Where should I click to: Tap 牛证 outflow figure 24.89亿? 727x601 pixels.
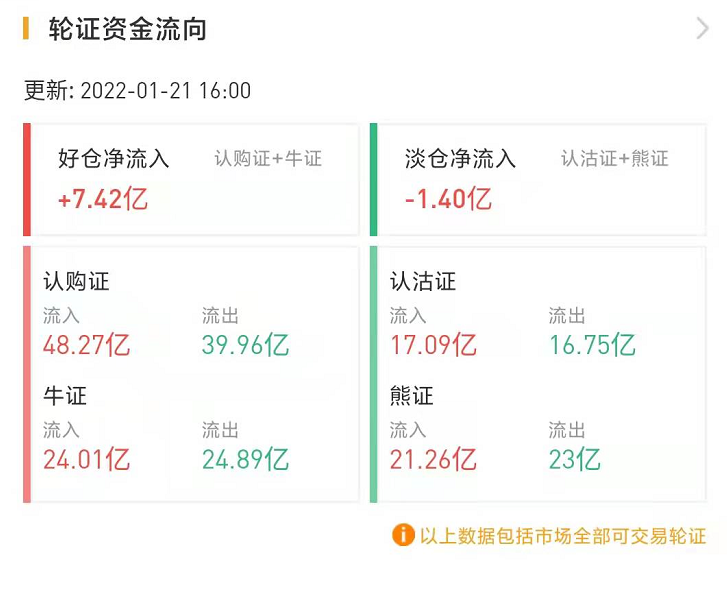245,460
